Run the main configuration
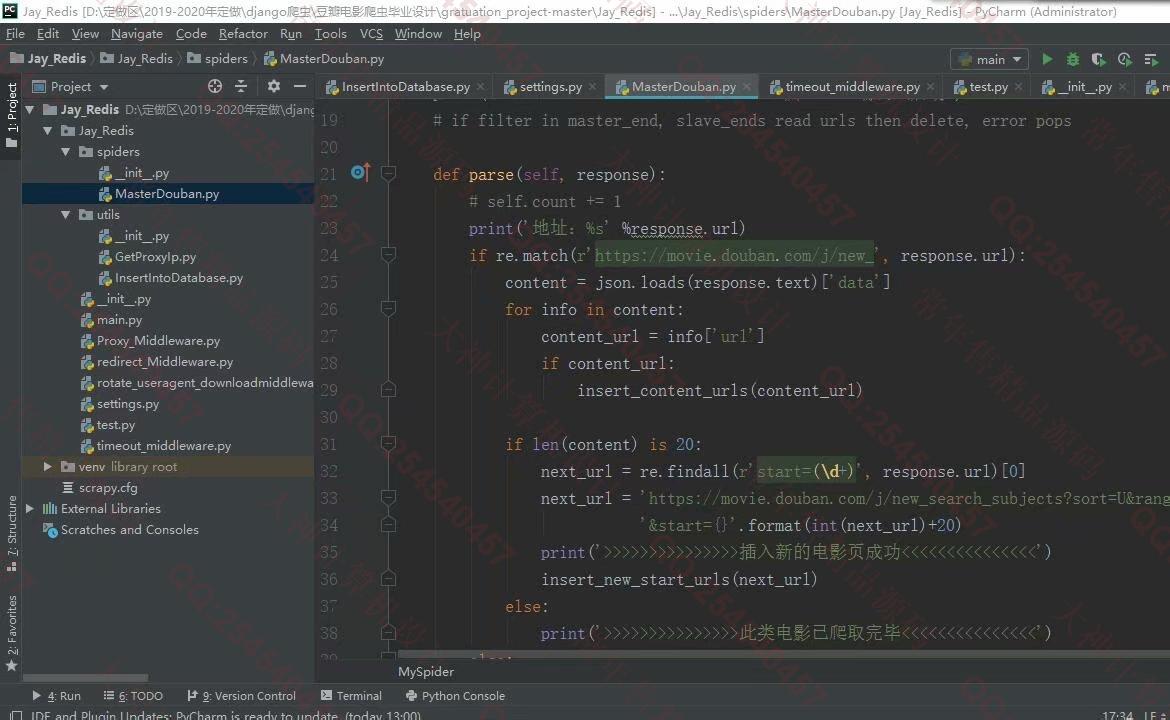 pyautogui.click(x=1048, y=59)
